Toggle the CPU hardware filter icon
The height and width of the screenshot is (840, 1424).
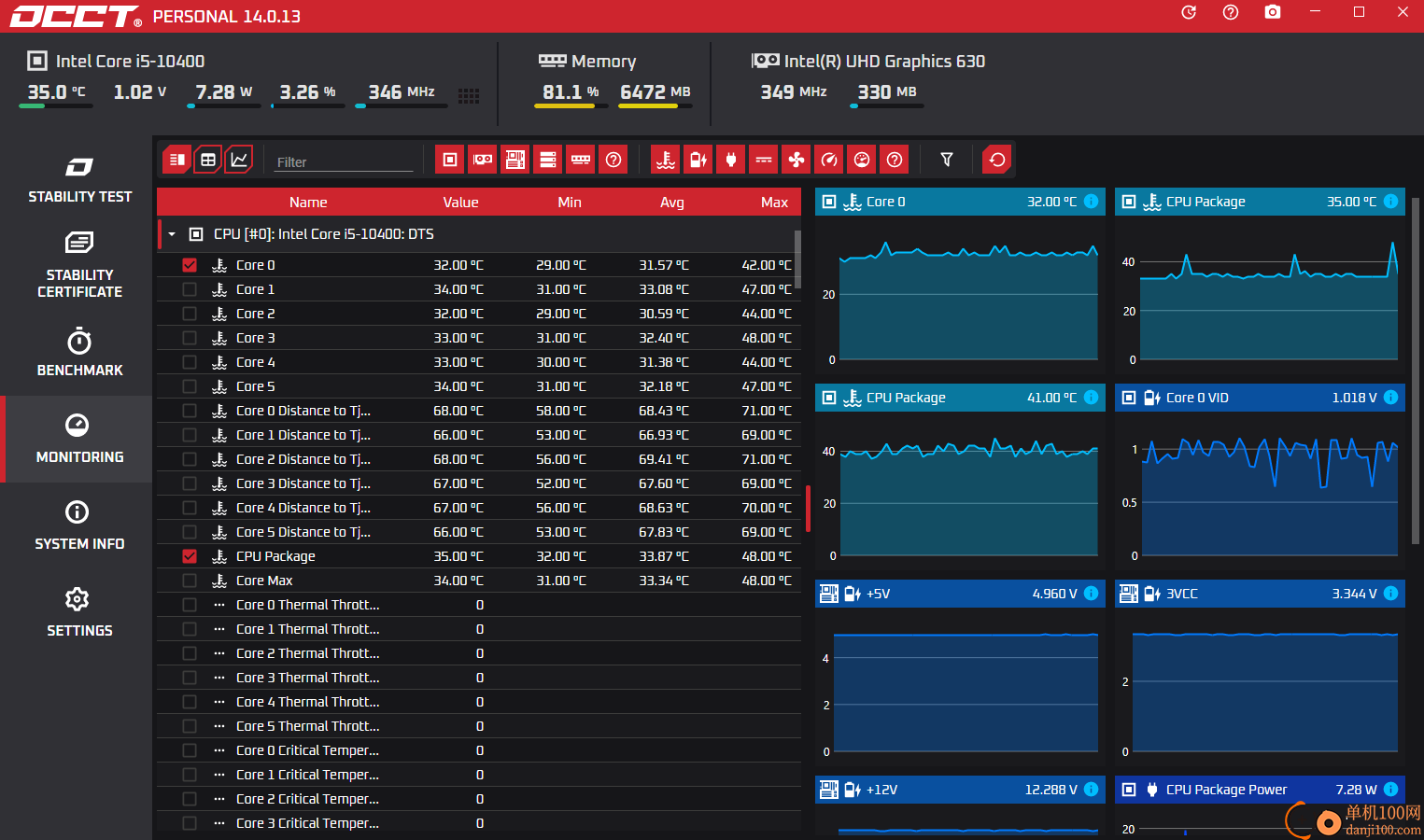click(x=450, y=160)
